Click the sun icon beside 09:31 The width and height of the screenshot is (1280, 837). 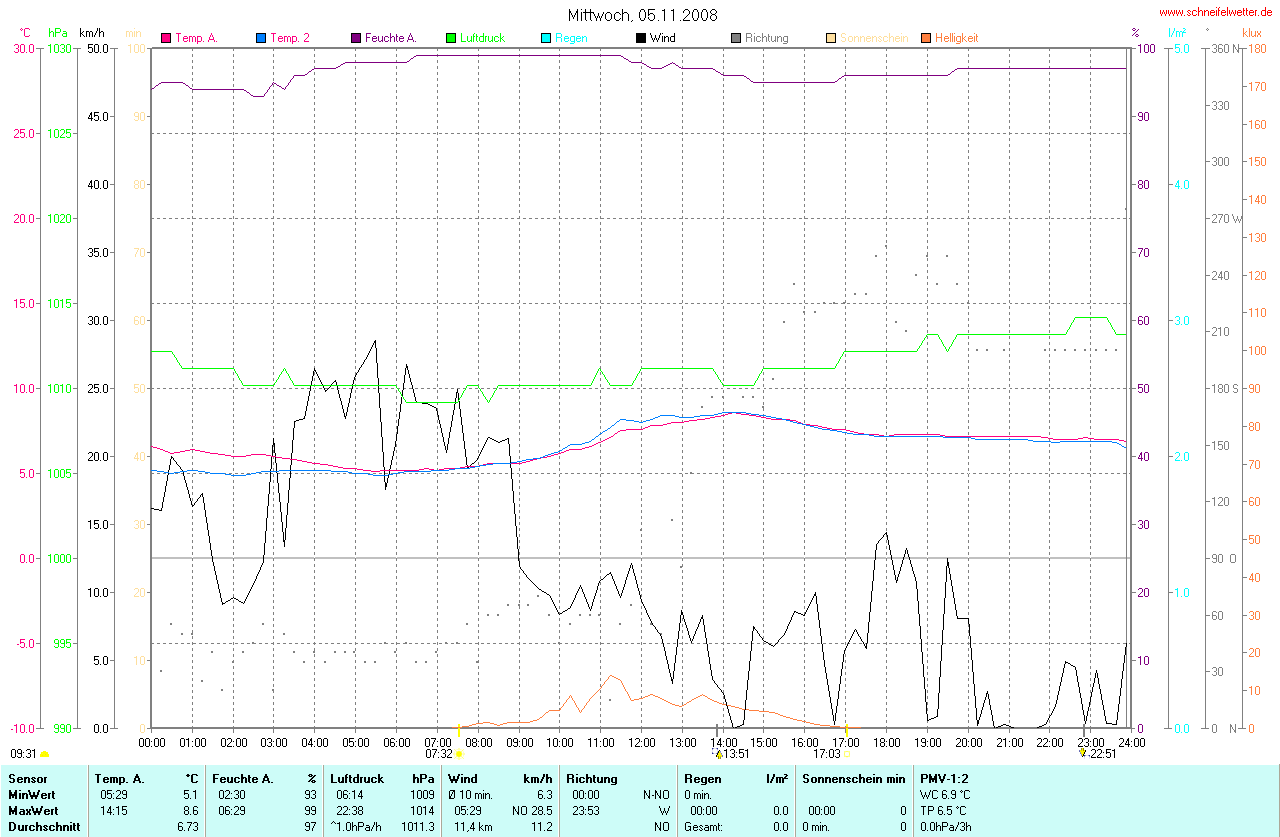coord(44,754)
